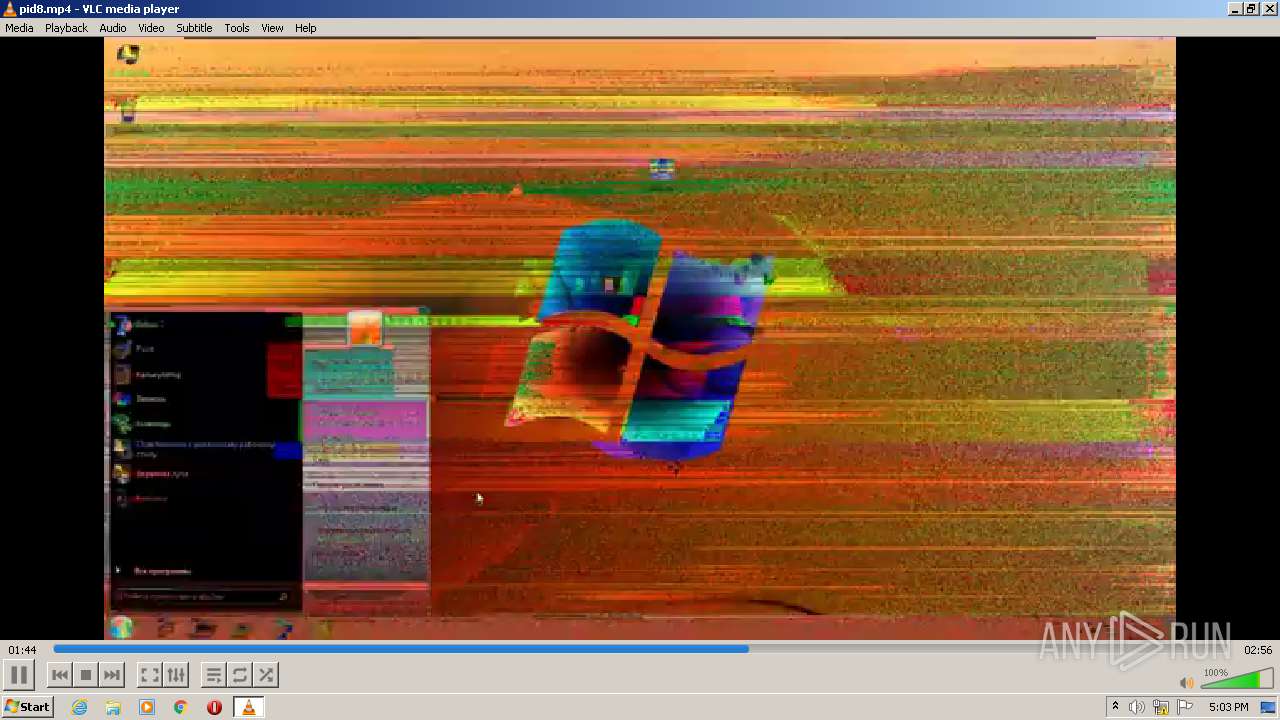Open the Help menu
Image resolution: width=1280 pixels, height=720 pixels.
coord(305,28)
